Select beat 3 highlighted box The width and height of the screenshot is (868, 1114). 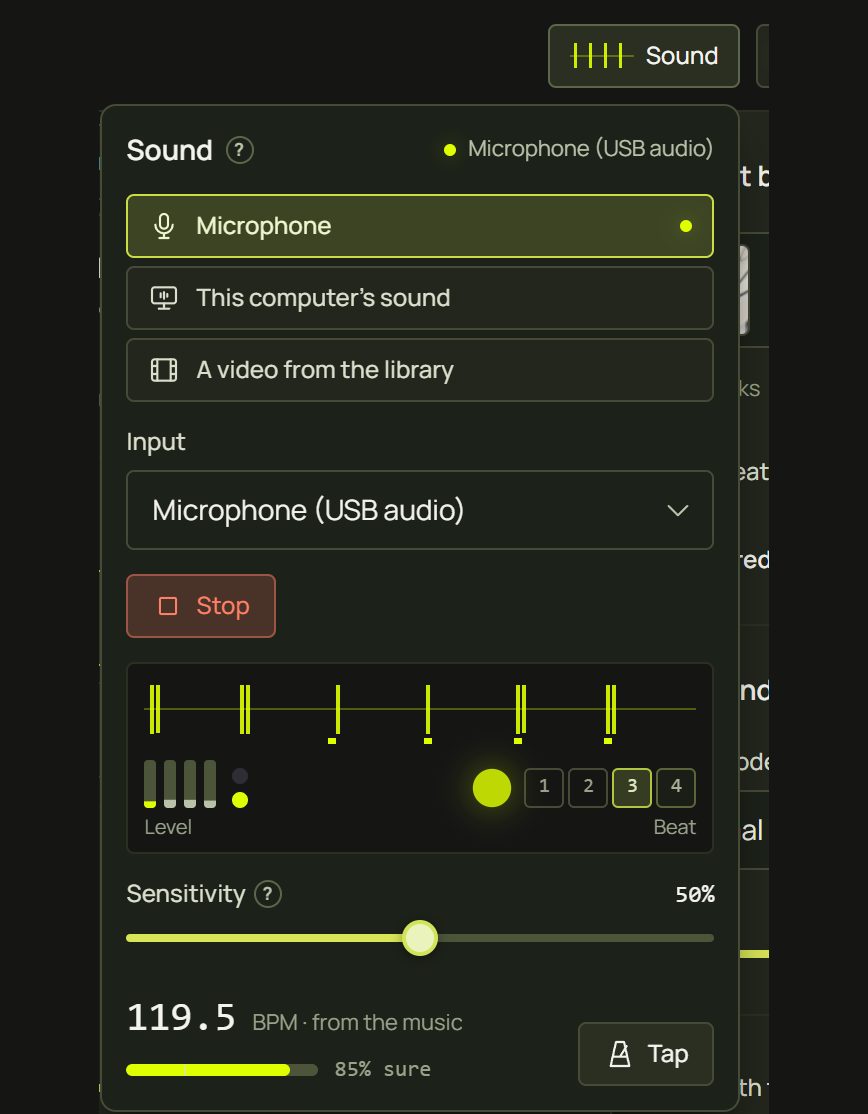[632, 787]
